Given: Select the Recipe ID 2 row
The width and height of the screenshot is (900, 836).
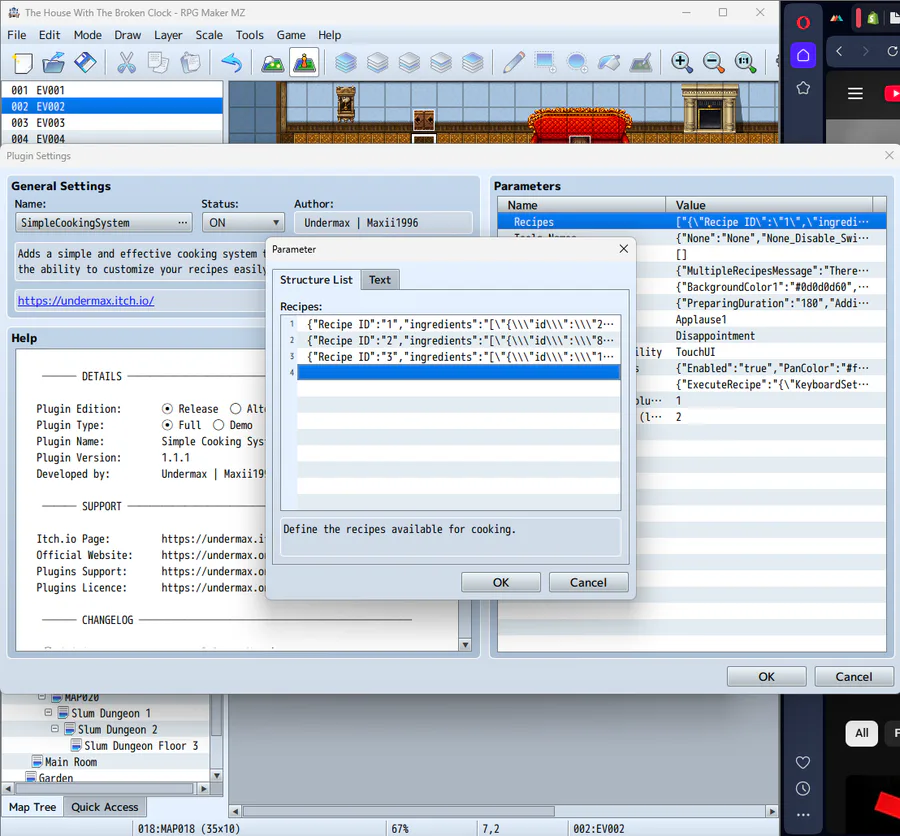Looking at the screenshot, I should click(459, 340).
